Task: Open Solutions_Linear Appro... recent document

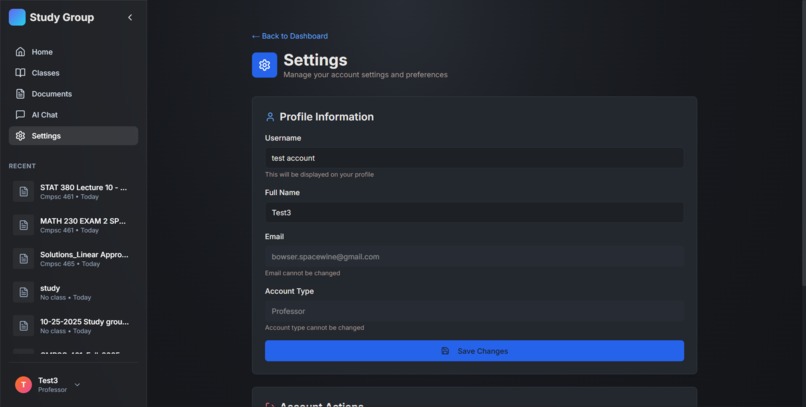Action: point(74,258)
